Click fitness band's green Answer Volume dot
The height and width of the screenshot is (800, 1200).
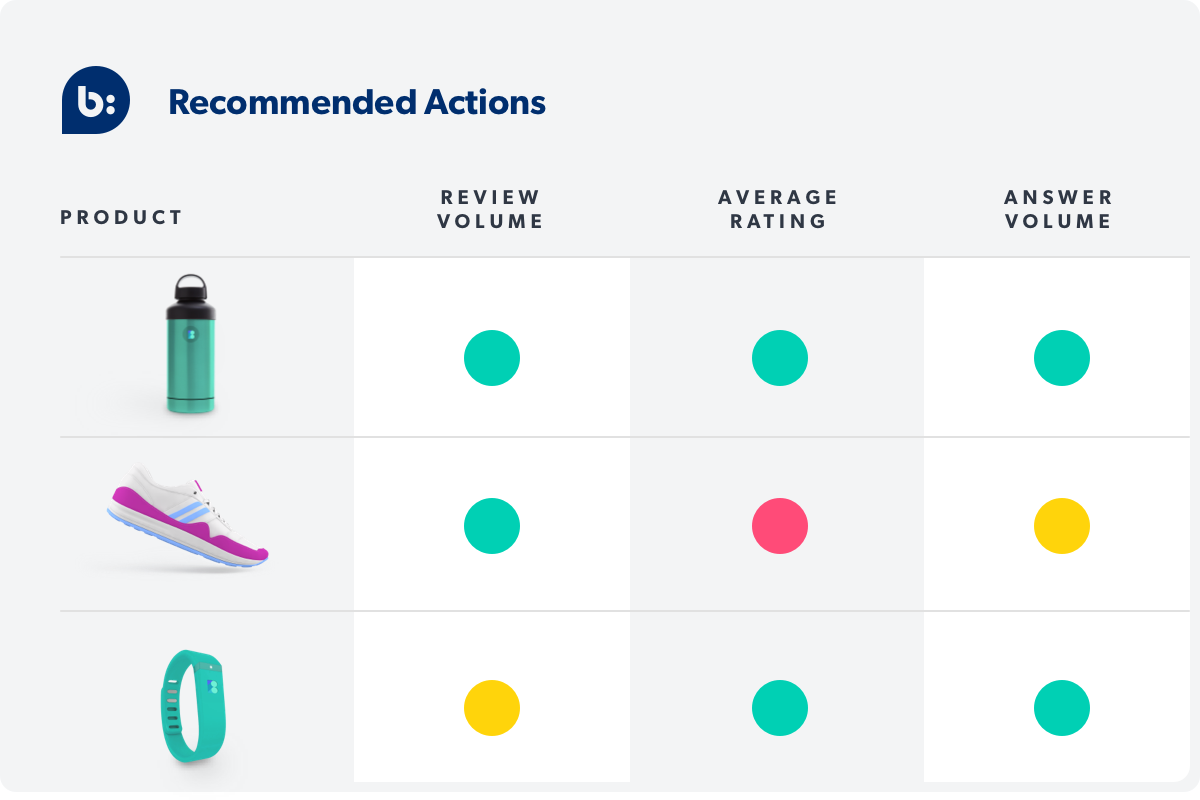[1062, 708]
